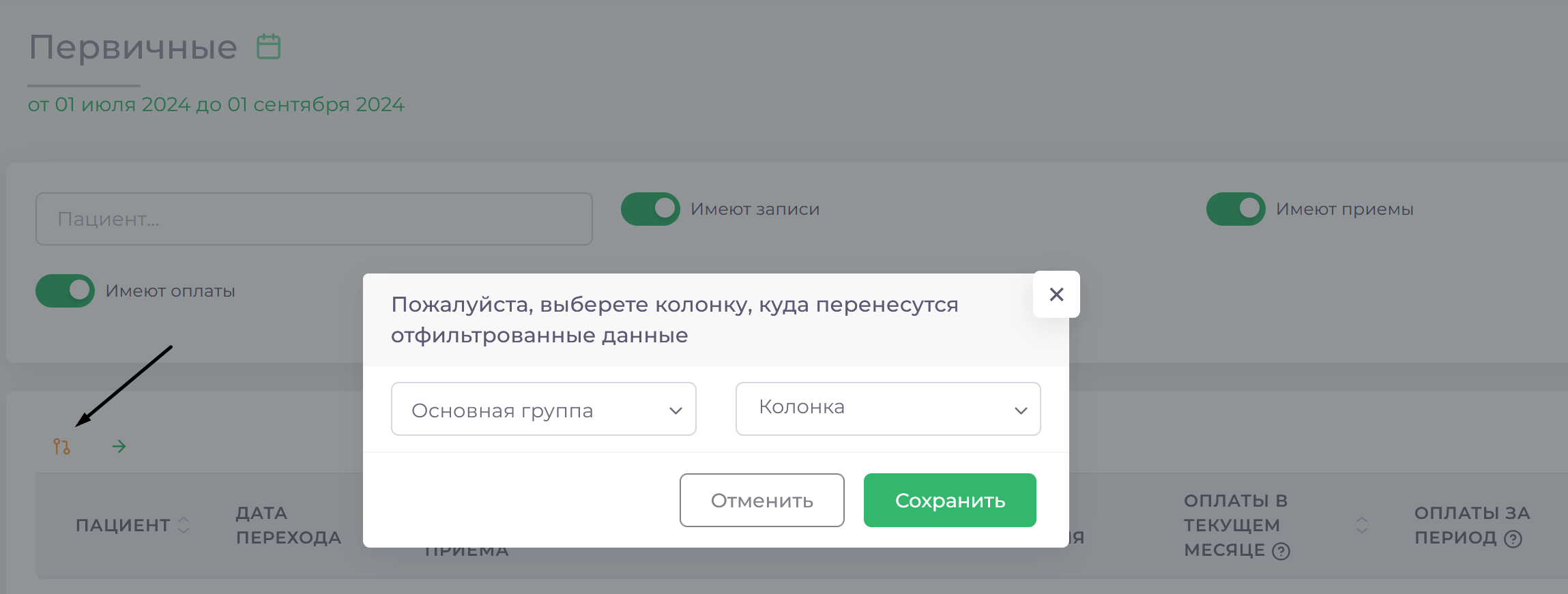This screenshot has width=1568, height=594.
Task: Open the Основная группа dropdown
Action: tap(543, 409)
